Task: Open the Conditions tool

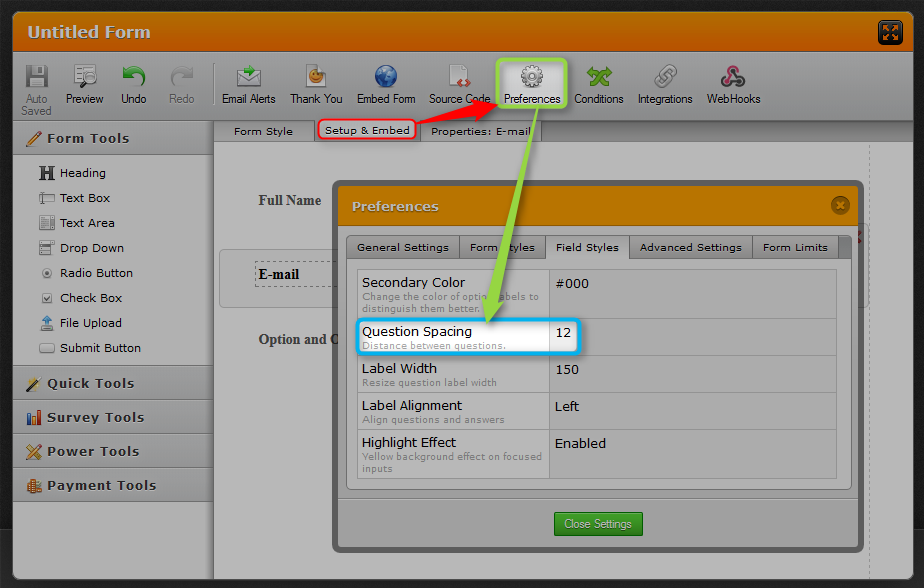Action: point(598,78)
